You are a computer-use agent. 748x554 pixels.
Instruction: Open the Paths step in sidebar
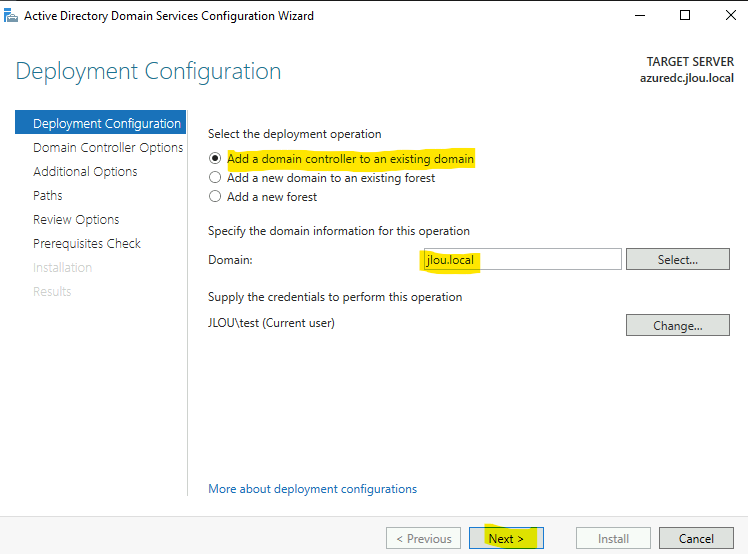coord(48,196)
